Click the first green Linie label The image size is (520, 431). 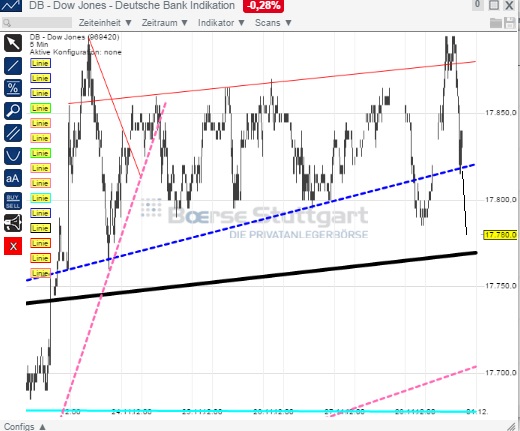click(40, 108)
